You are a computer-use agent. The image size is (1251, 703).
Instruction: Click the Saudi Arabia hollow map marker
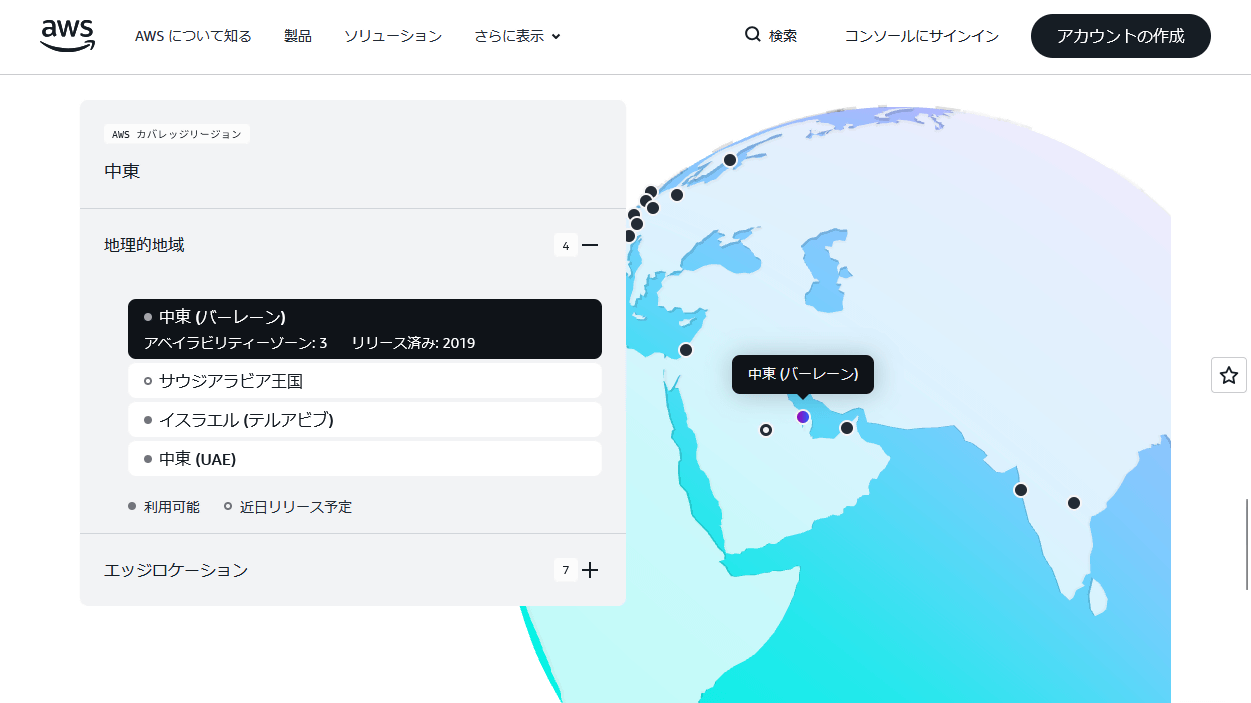[x=766, y=430]
